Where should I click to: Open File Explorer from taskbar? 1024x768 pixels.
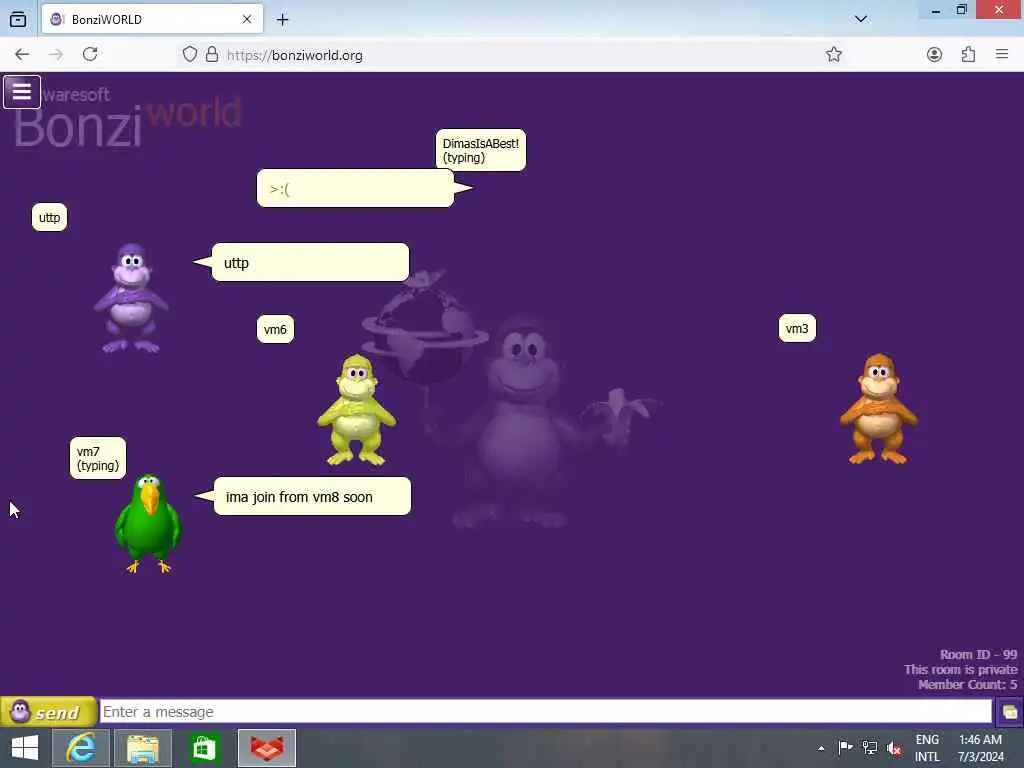coord(143,748)
